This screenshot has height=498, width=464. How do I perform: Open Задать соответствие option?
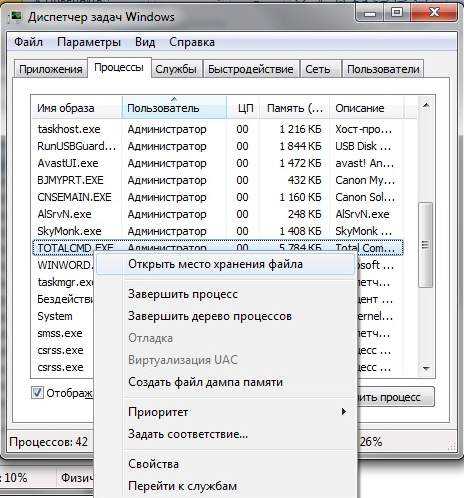click(x=225, y=434)
